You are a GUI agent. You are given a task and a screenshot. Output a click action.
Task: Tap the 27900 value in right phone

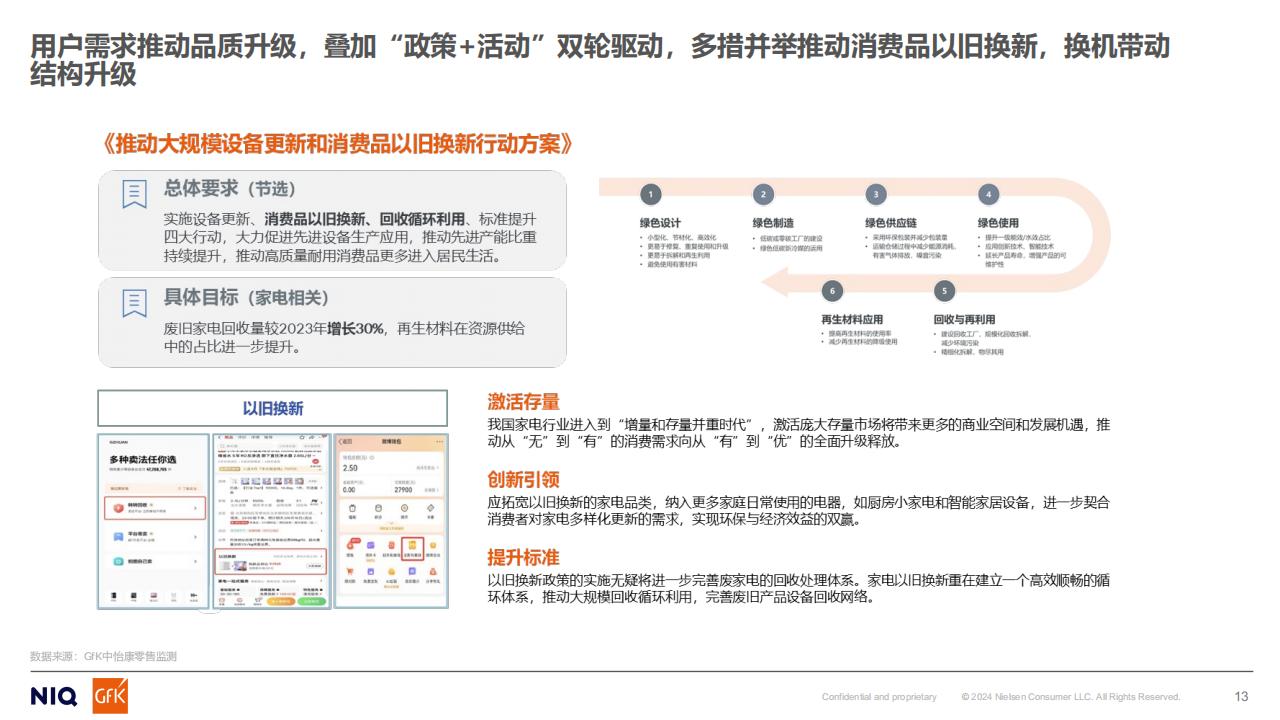[x=404, y=490]
